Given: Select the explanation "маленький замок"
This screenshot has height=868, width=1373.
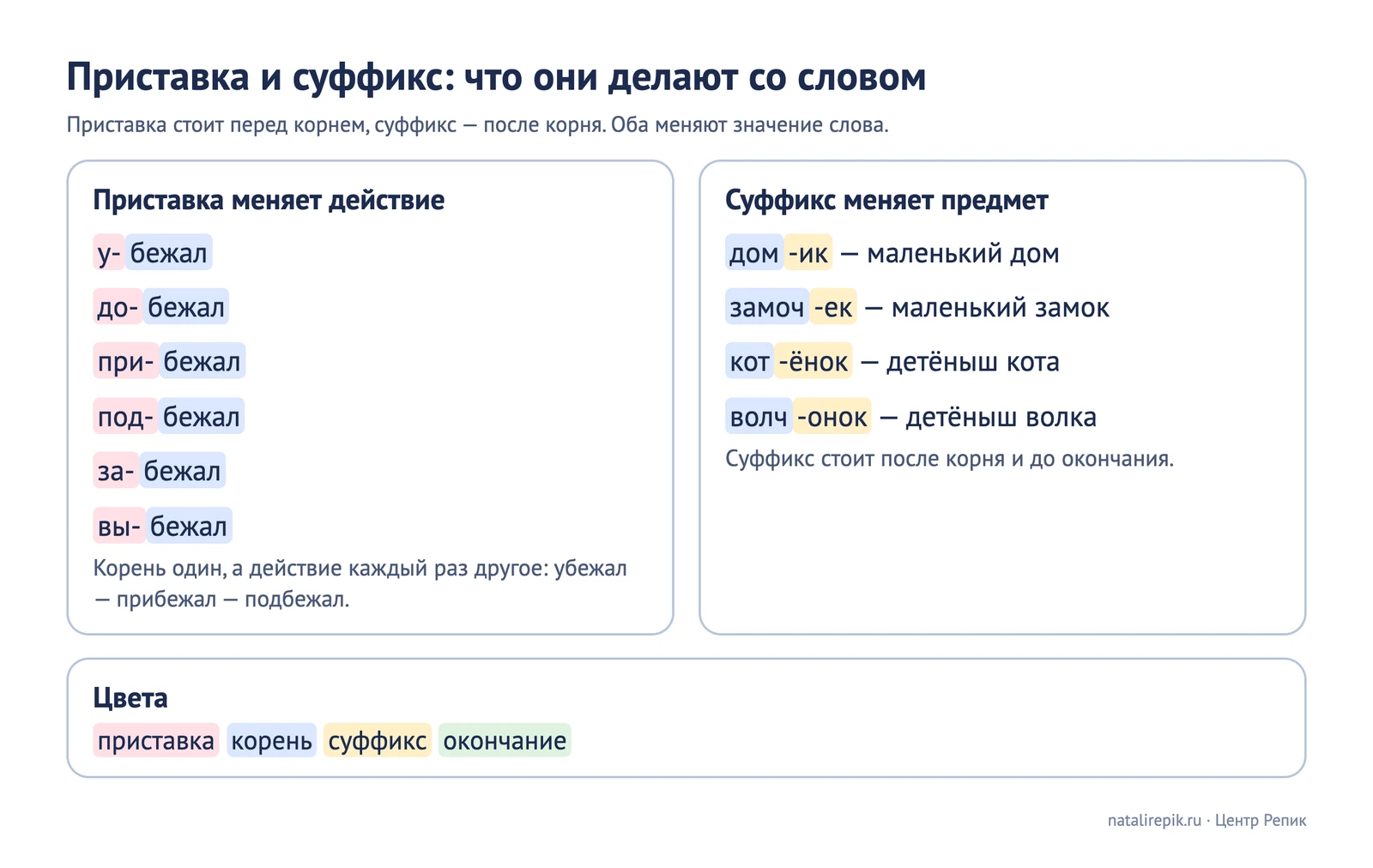Looking at the screenshot, I should (1001, 308).
